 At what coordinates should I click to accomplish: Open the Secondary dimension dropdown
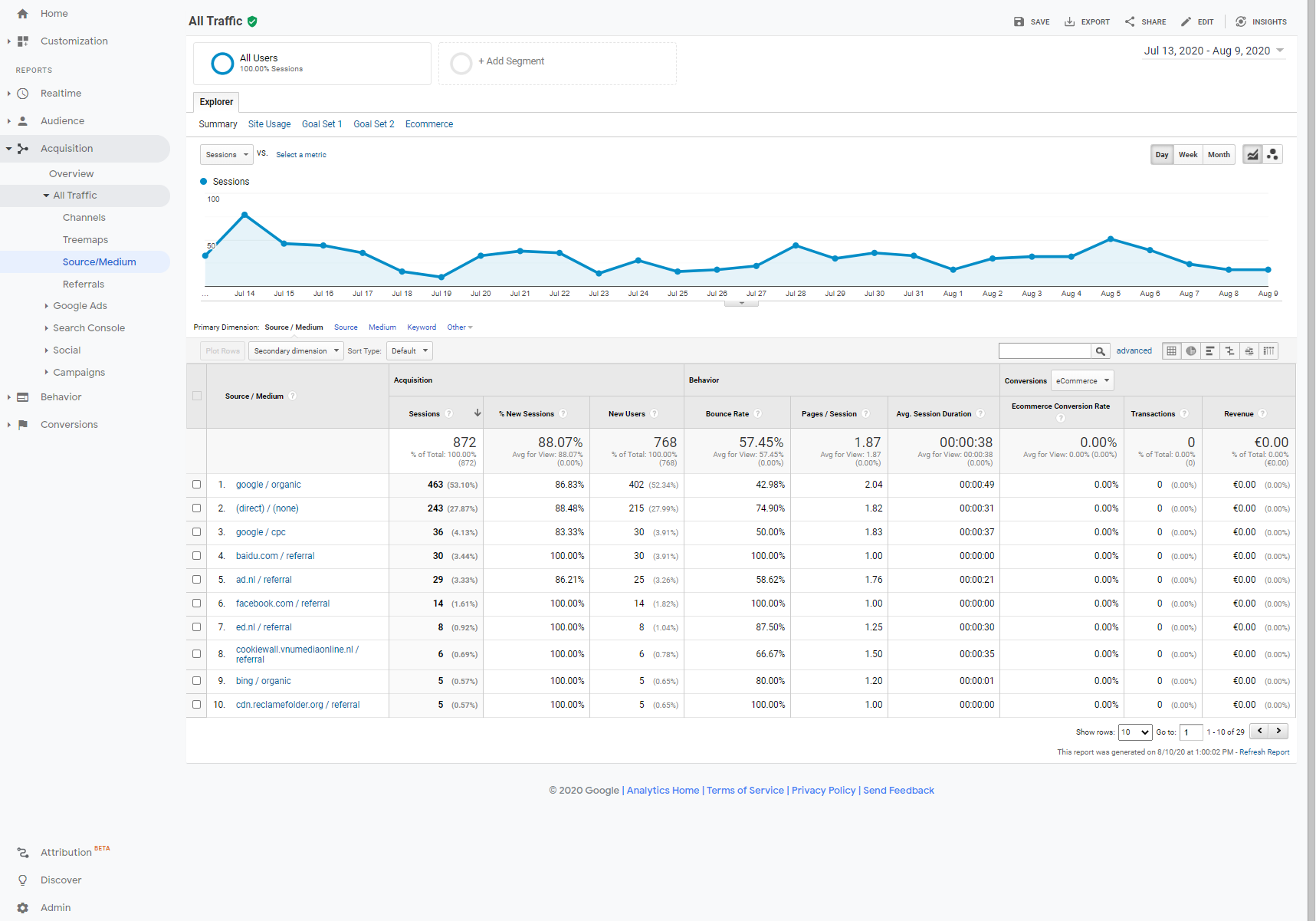point(296,351)
